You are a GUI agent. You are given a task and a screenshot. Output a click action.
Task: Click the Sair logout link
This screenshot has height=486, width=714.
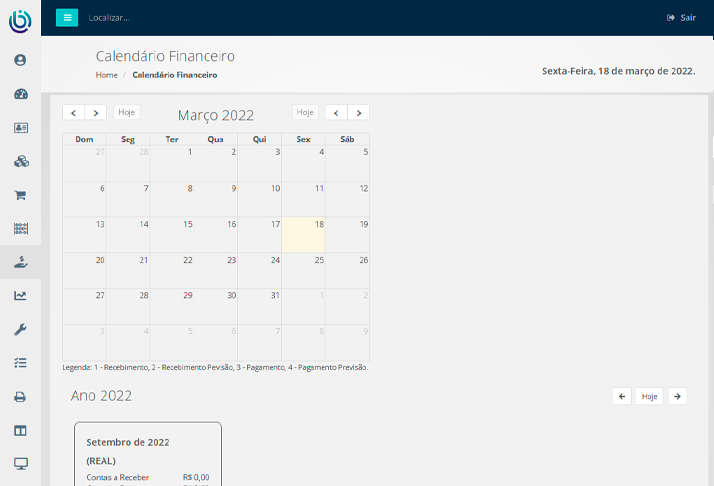pos(681,18)
